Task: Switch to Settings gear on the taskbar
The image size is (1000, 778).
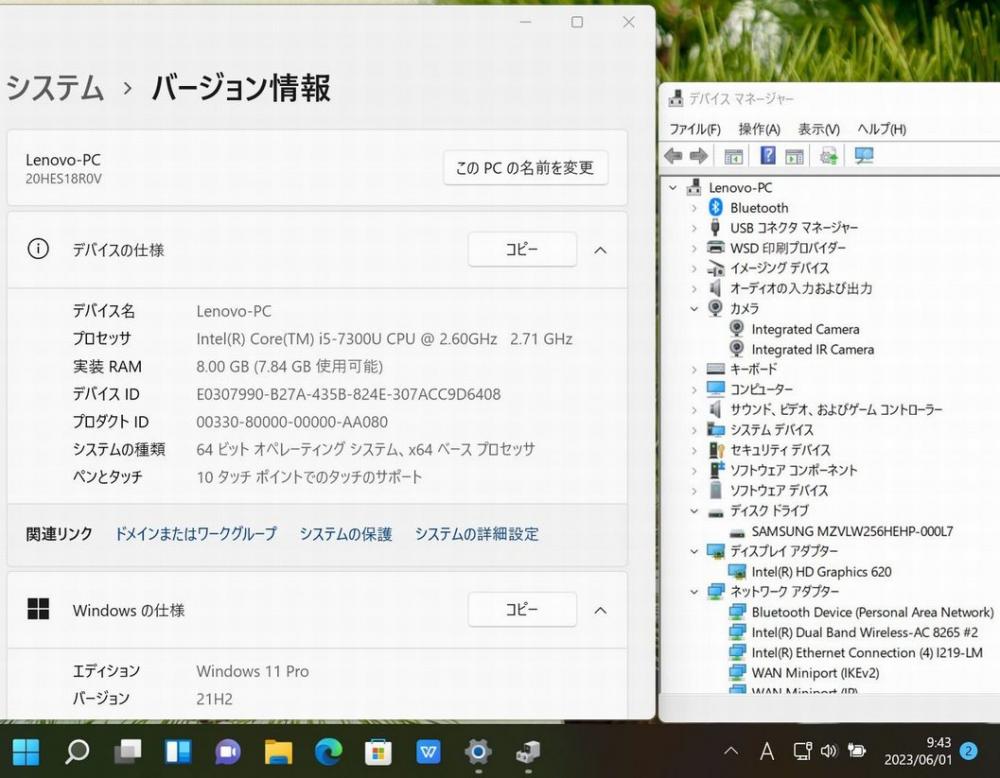Action: click(x=478, y=752)
